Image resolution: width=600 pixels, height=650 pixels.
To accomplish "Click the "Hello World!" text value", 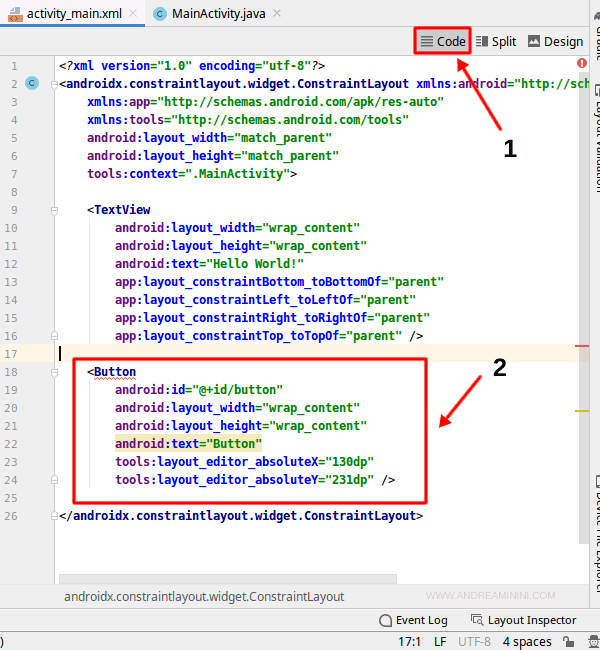I will tap(255, 264).
